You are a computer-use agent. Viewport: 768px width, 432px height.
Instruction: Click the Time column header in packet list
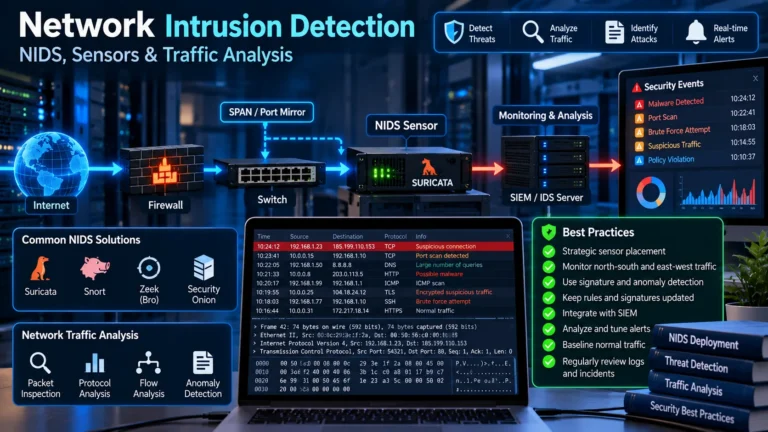pos(264,237)
